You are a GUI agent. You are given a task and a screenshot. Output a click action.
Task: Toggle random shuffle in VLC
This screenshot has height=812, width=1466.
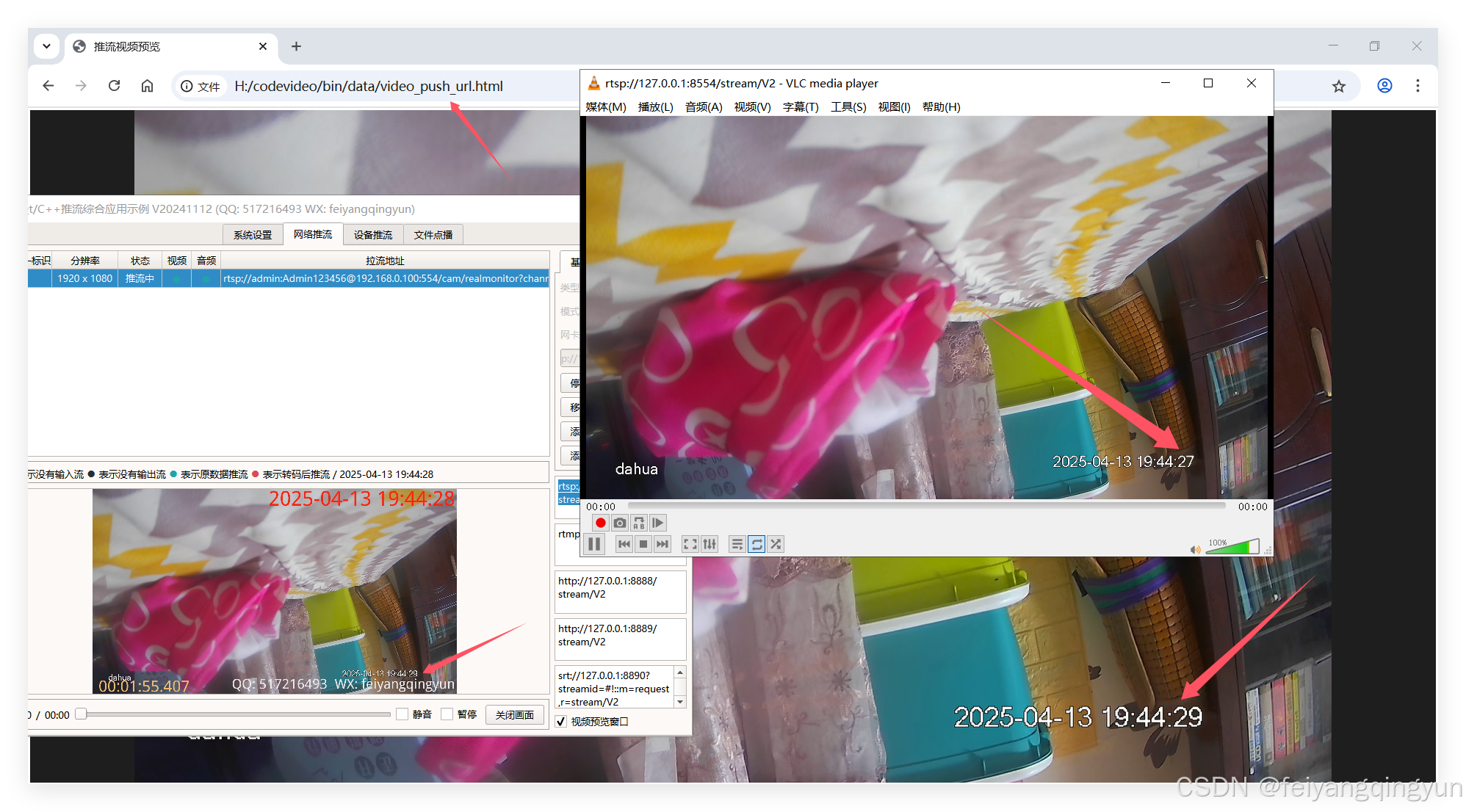pyautogui.click(x=776, y=544)
